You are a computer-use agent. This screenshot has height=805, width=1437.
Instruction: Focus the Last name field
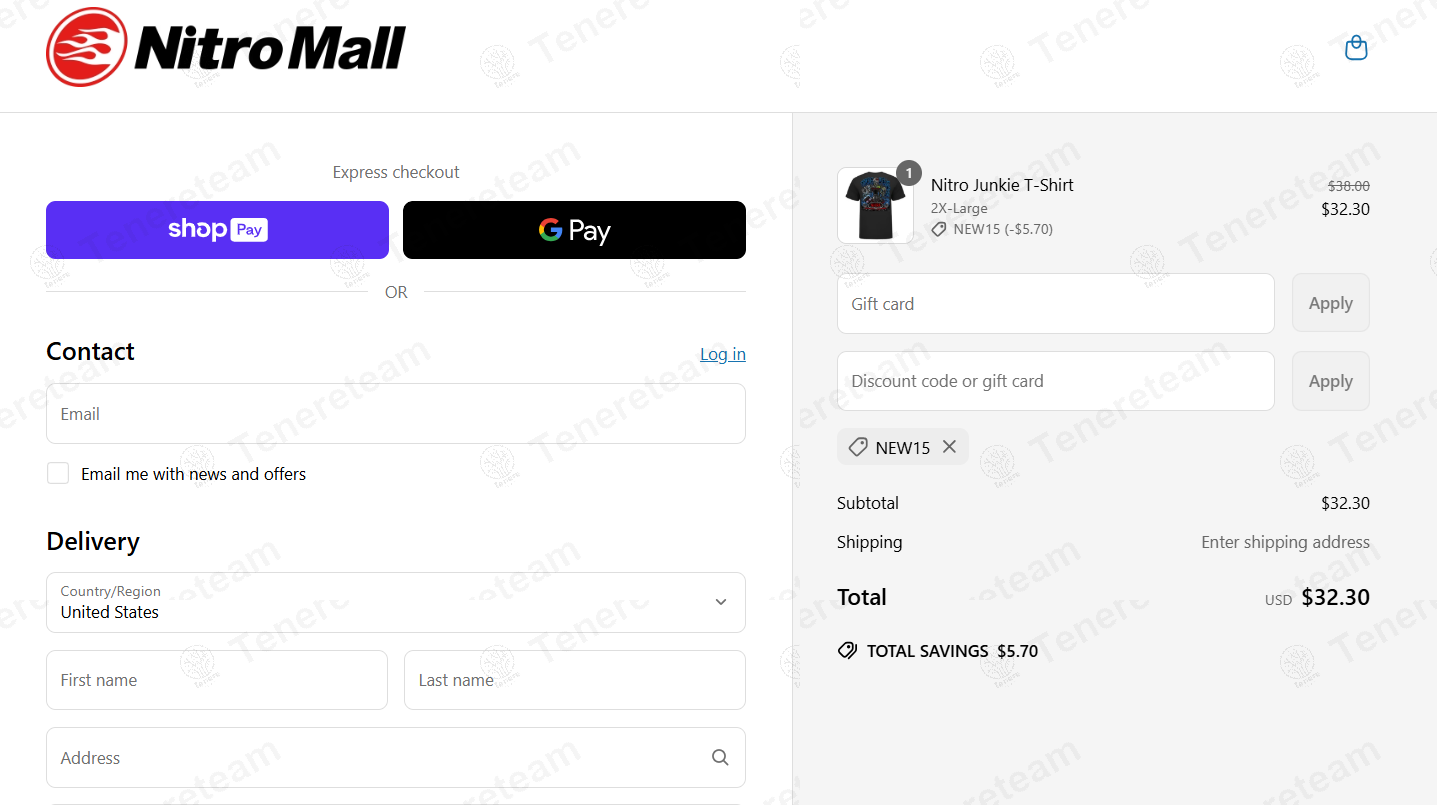pos(574,680)
